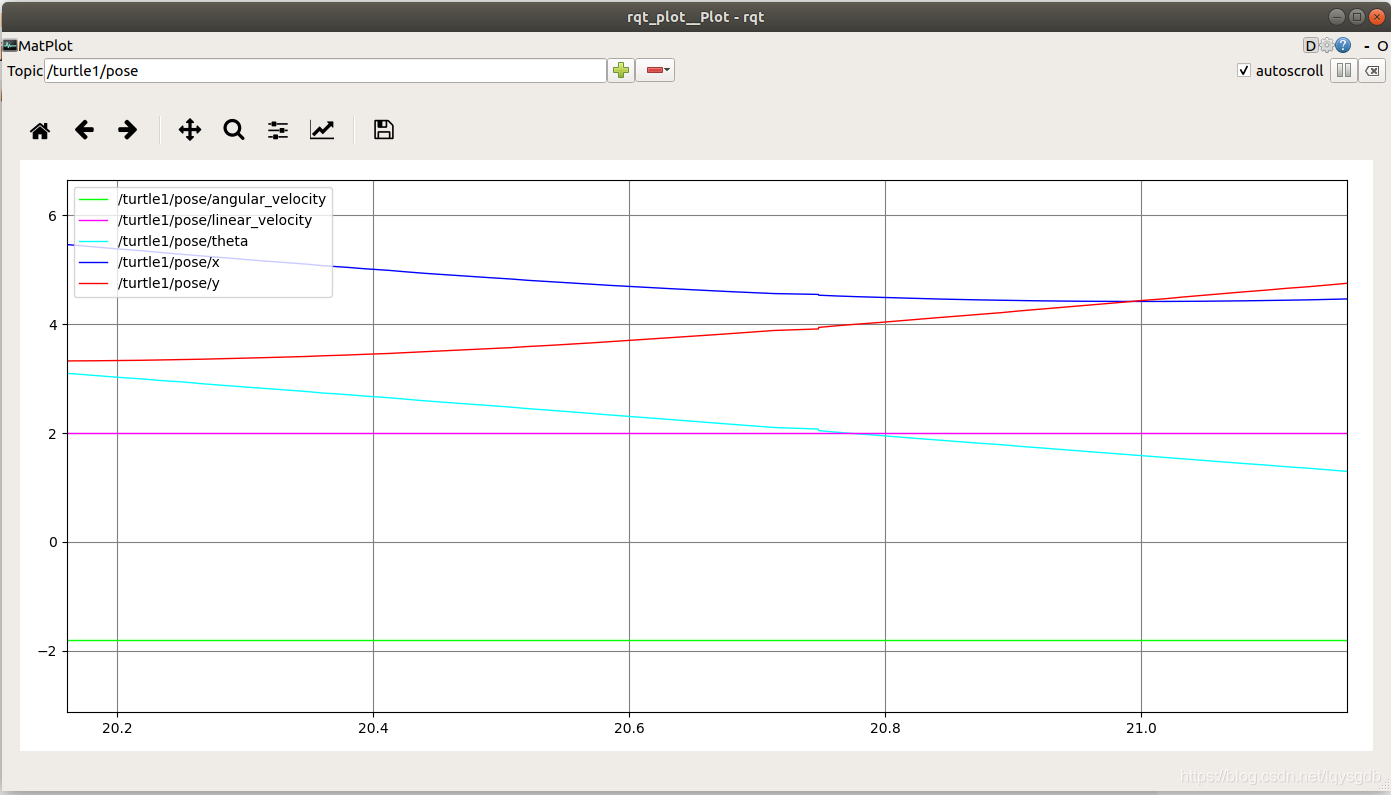
Task: Focus the Topic input field with /turtle1/pose
Action: click(x=325, y=71)
